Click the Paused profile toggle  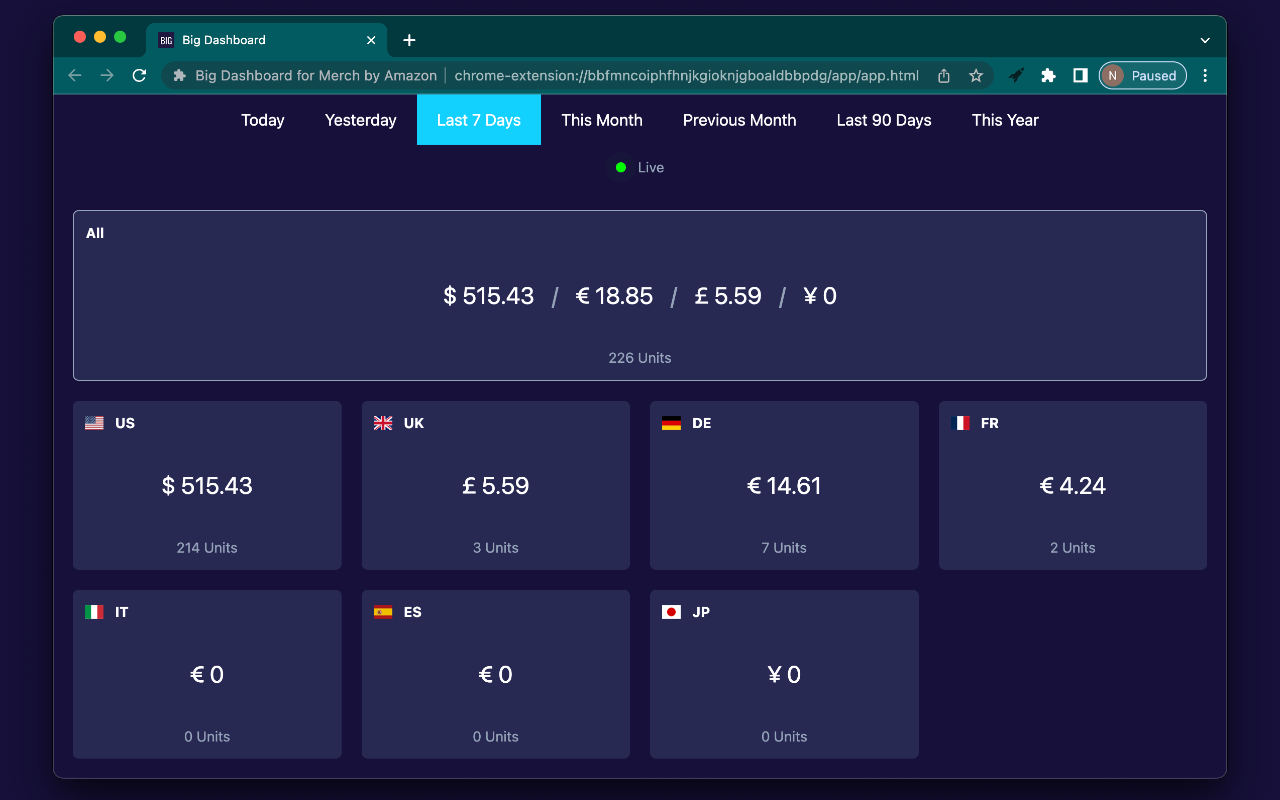(1142, 75)
